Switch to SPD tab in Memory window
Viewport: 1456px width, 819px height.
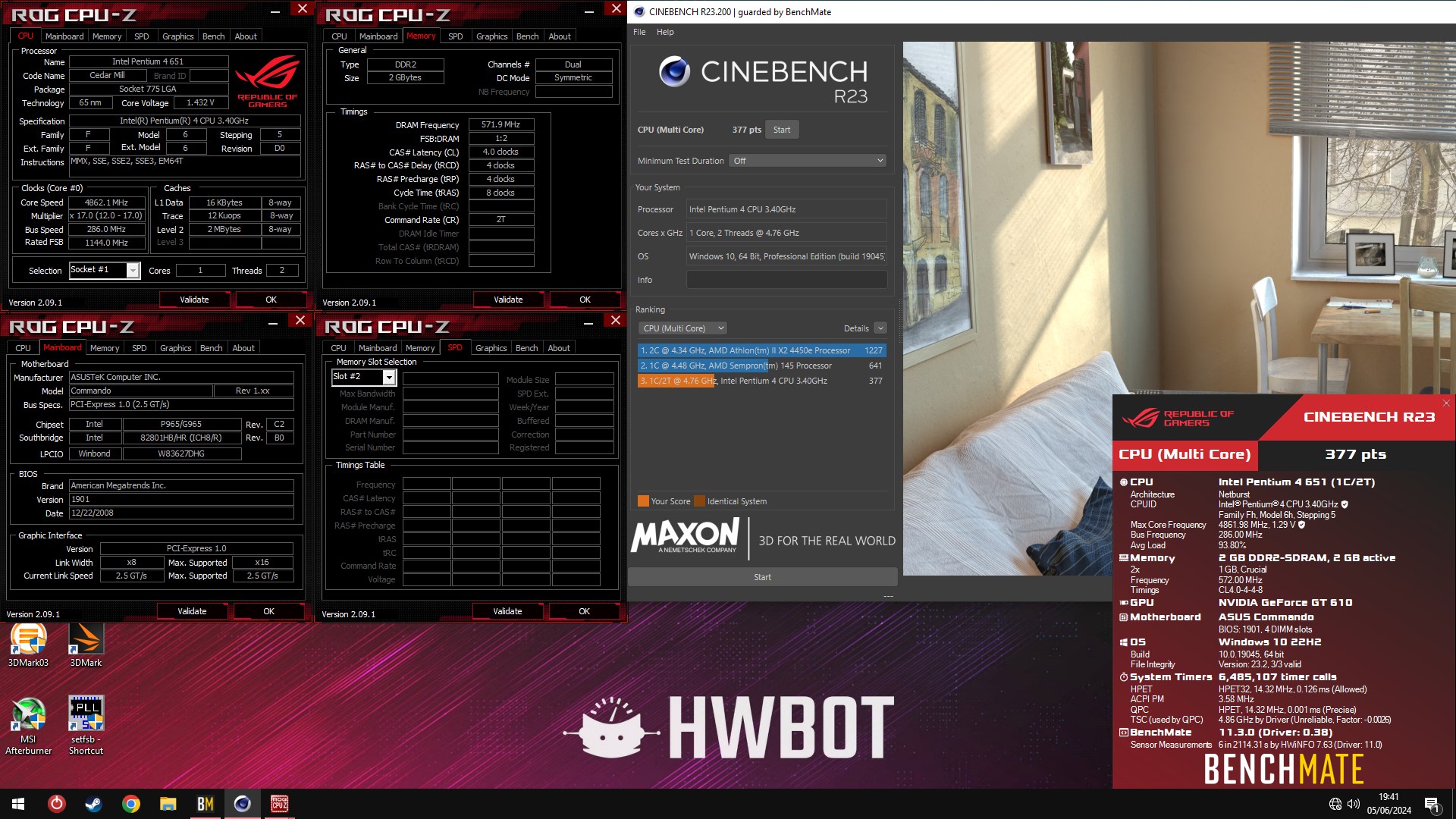455,36
